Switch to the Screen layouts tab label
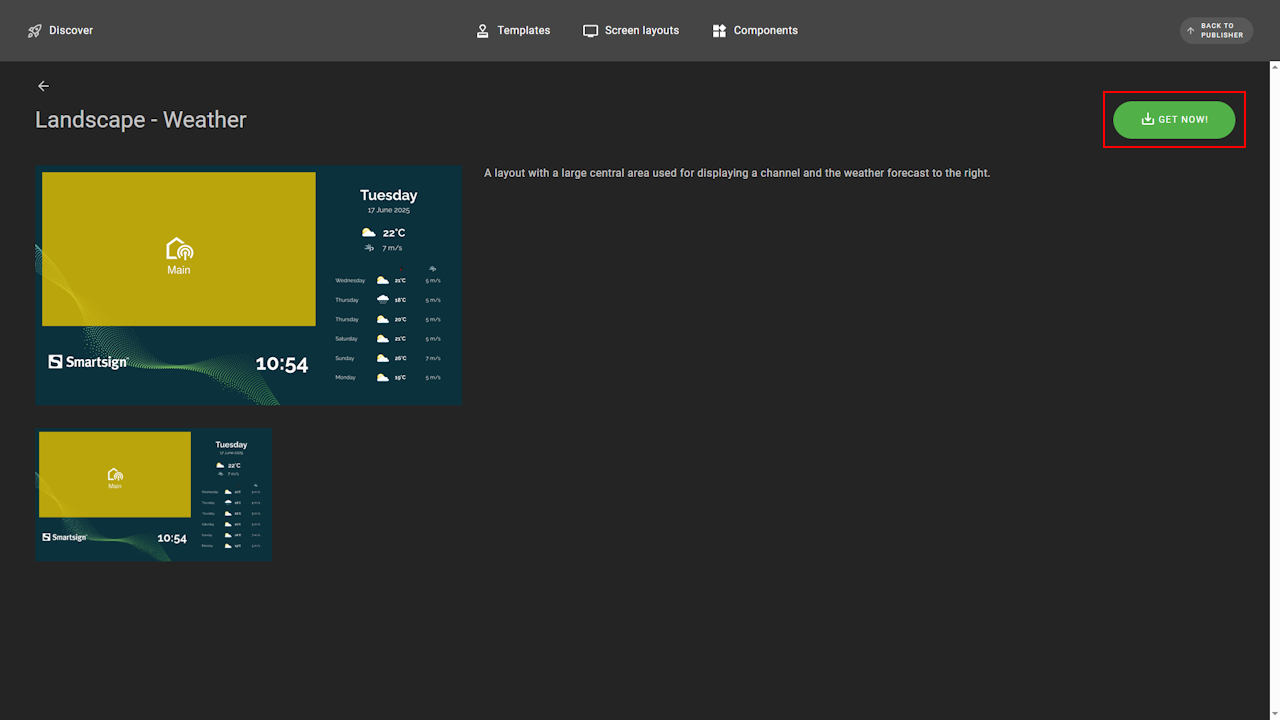The image size is (1280, 720). (642, 31)
